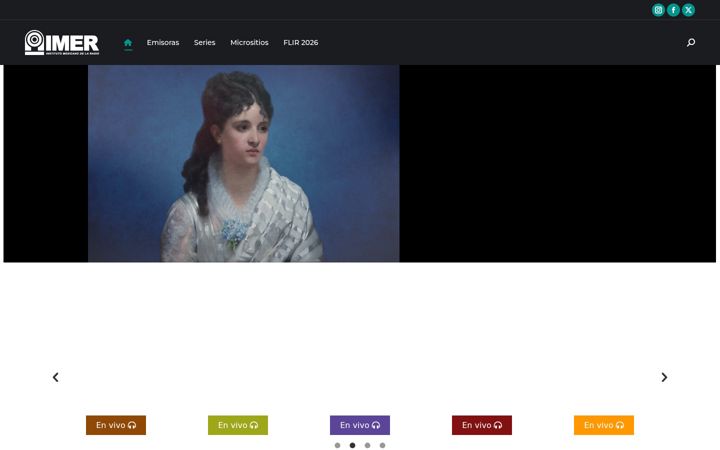This screenshot has height=450, width=720.
Task: Open IMER Instagram profile icon
Action: [658, 10]
